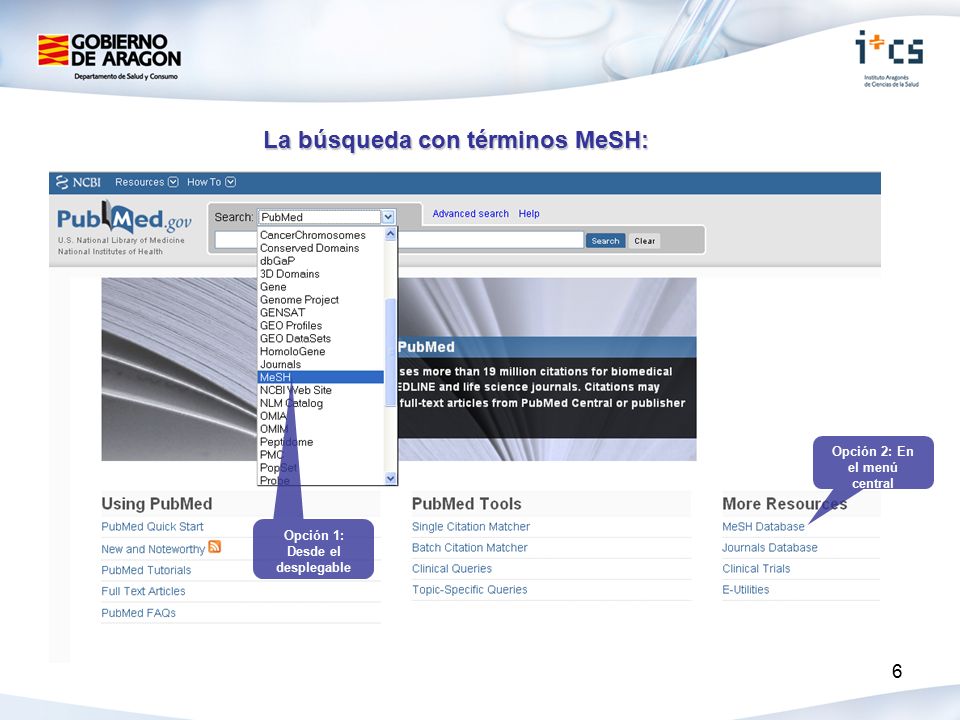Click the RSS feed icon
The height and width of the screenshot is (720, 960).
tap(214, 546)
